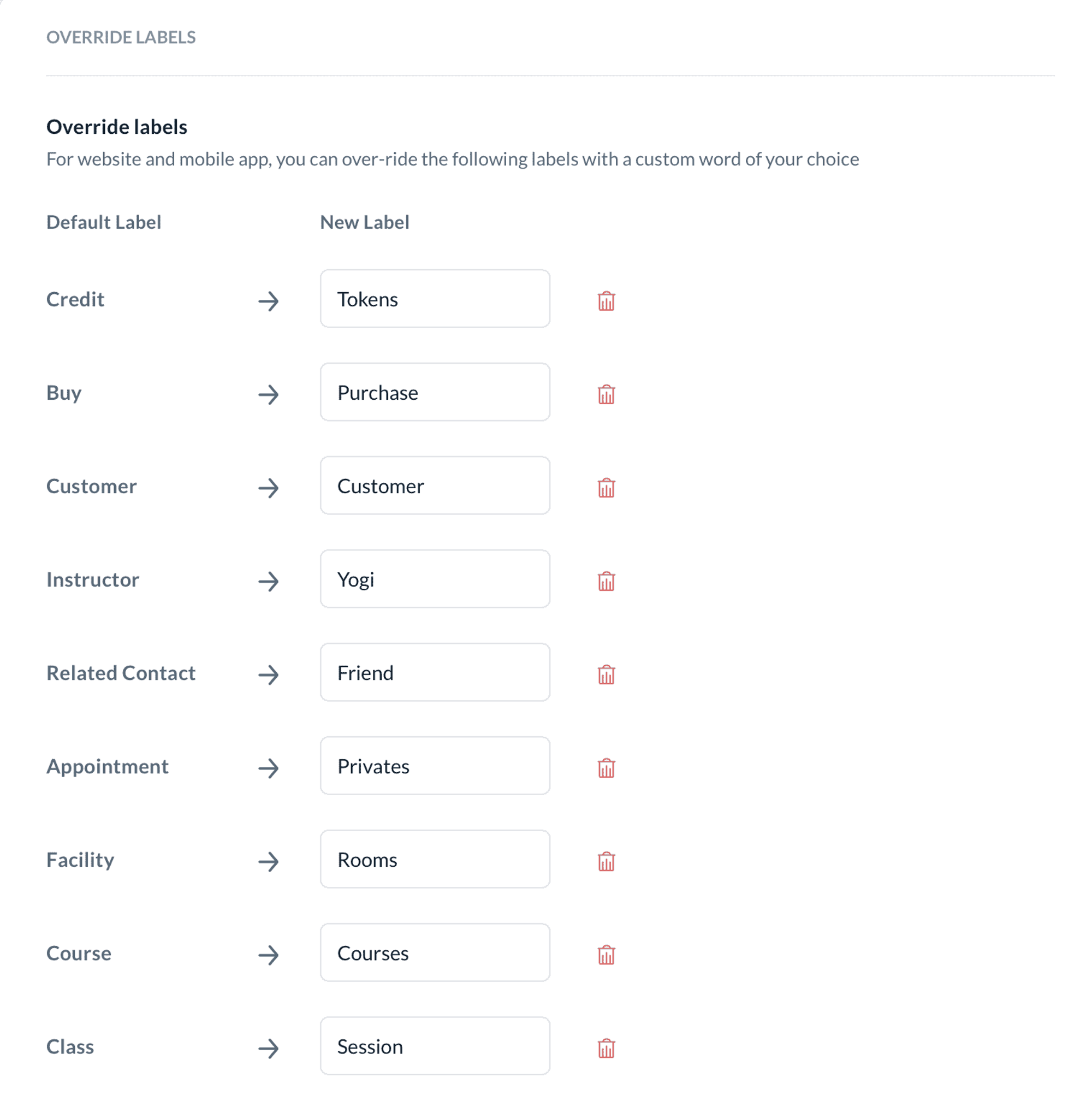The width and height of the screenshot is (1092, 1095).
Task: Delete the Instructor label override
Action: (606, 581)
